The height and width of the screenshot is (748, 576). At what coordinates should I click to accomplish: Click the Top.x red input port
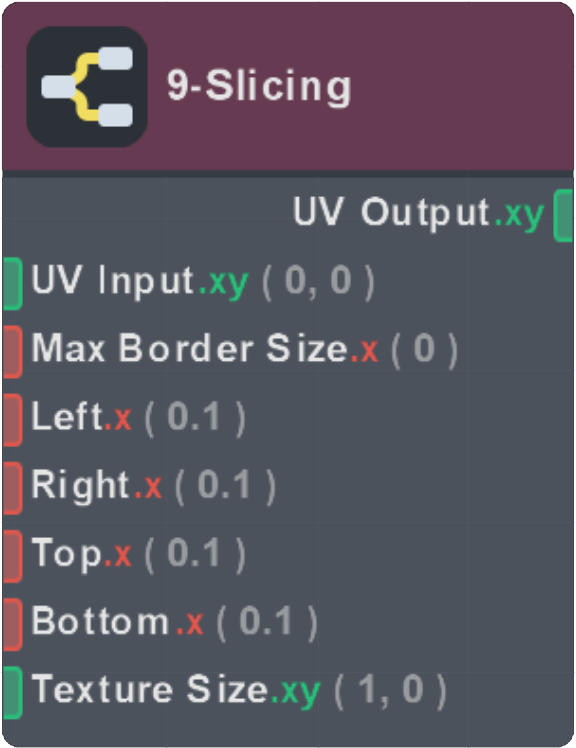(12, 556)
